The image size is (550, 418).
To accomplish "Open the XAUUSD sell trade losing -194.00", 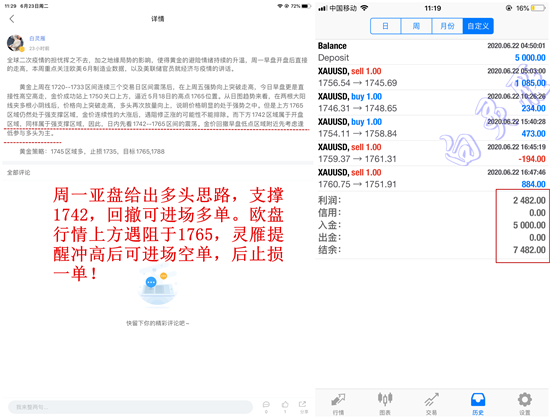I will (432, 153).
